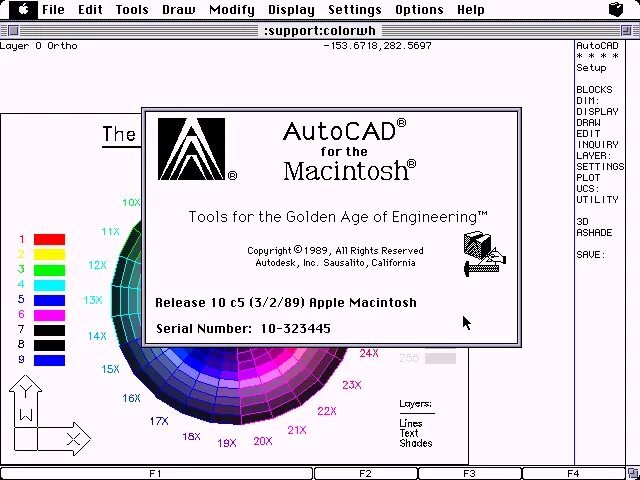The width and height of the screenshot is (640, 480).
Task: Click the '20X' color wheel label
Action: (263, 441)
